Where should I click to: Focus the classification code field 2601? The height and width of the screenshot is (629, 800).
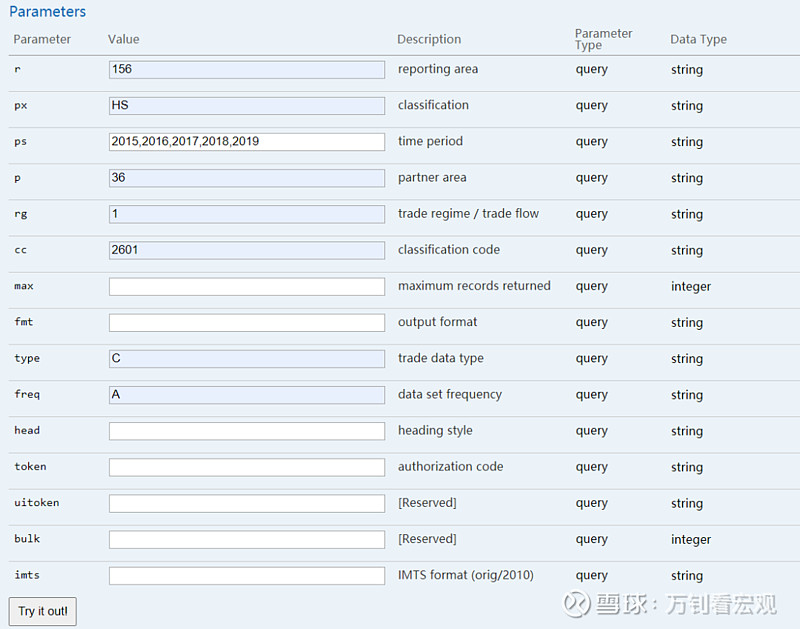coord(247,250)
